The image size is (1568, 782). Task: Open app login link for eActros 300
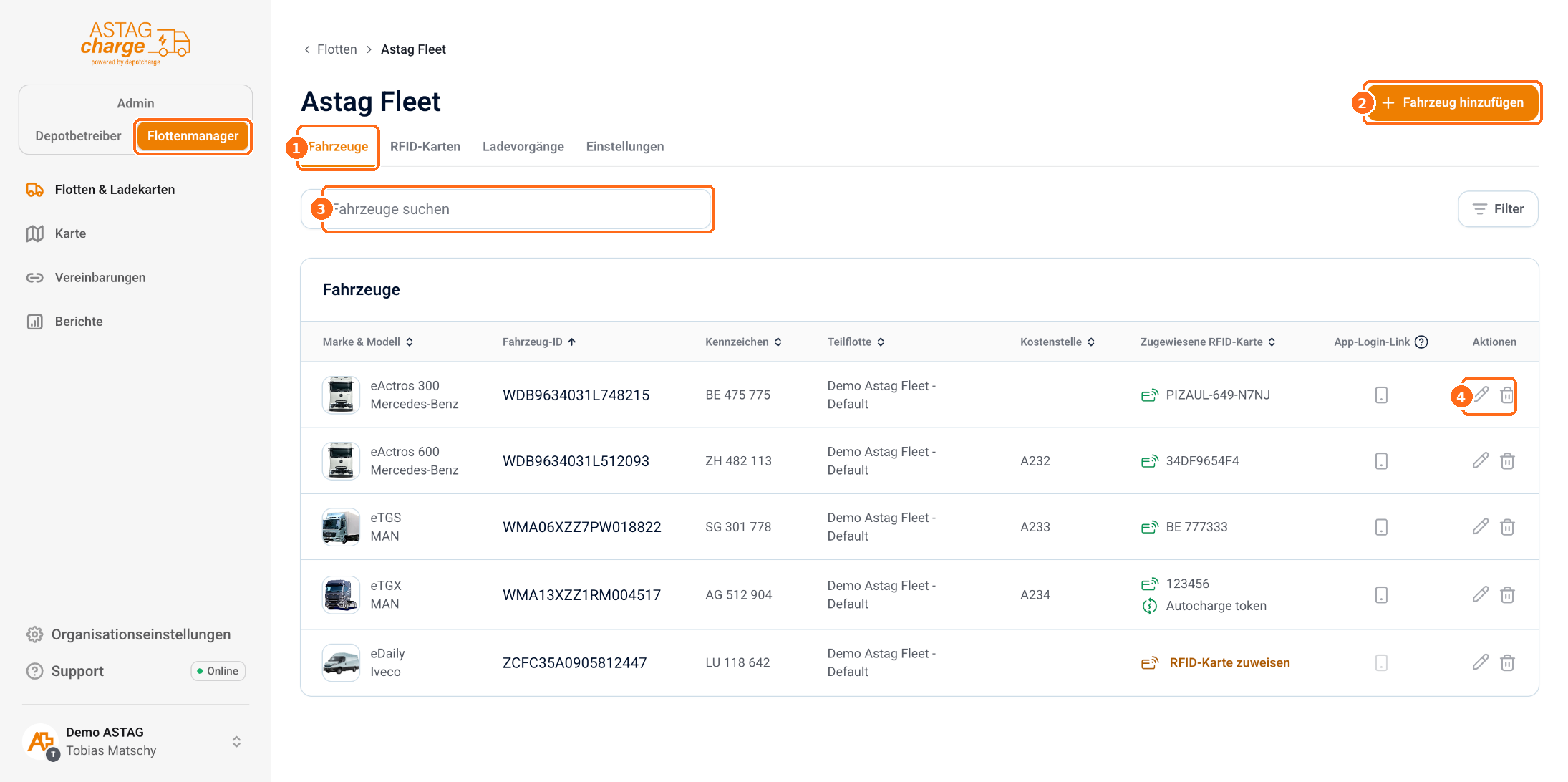pyautogui.click(x=1381, y=395)
